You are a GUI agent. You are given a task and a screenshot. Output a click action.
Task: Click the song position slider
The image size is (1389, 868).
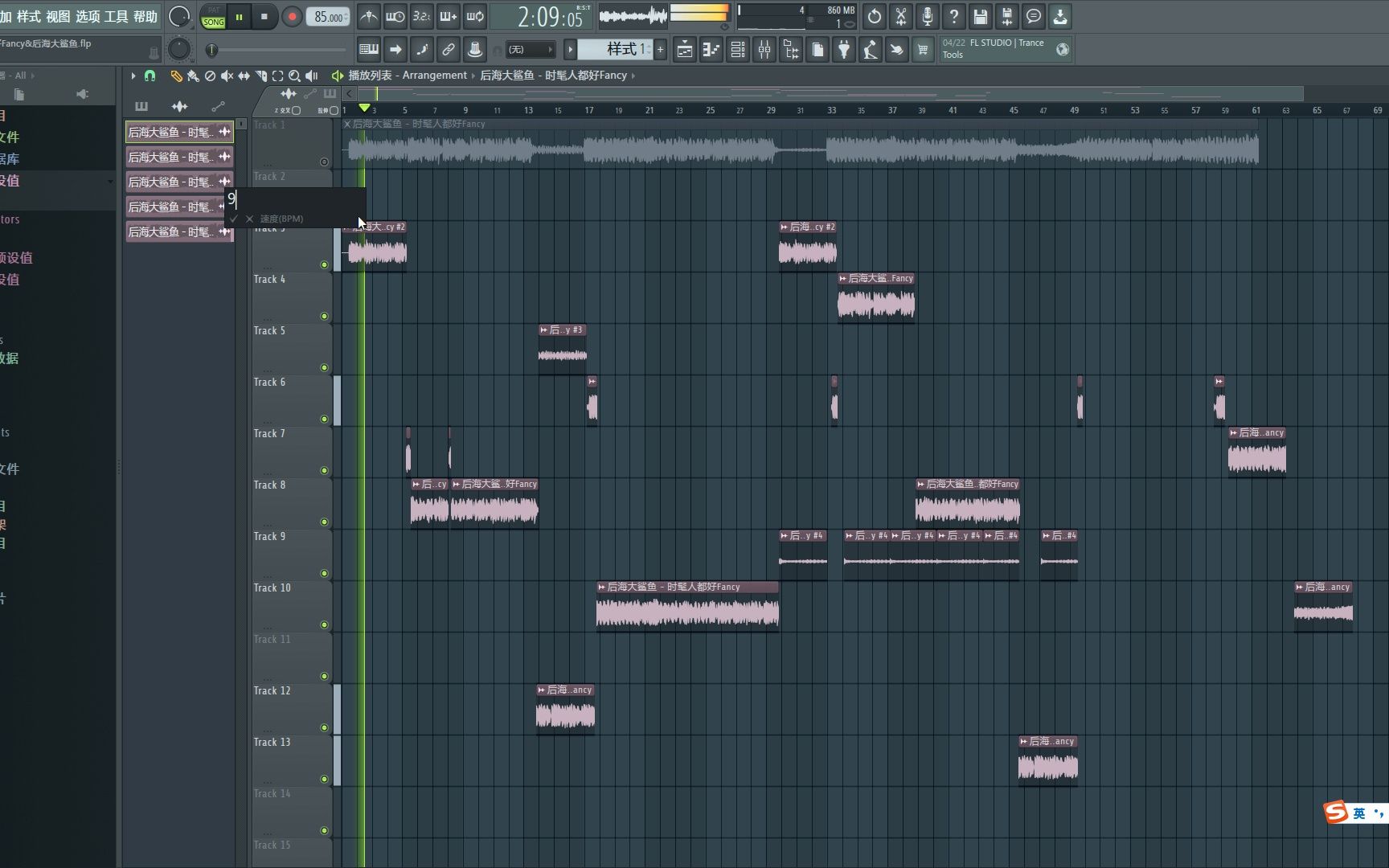pyautogui.click(x=277, y=50)
